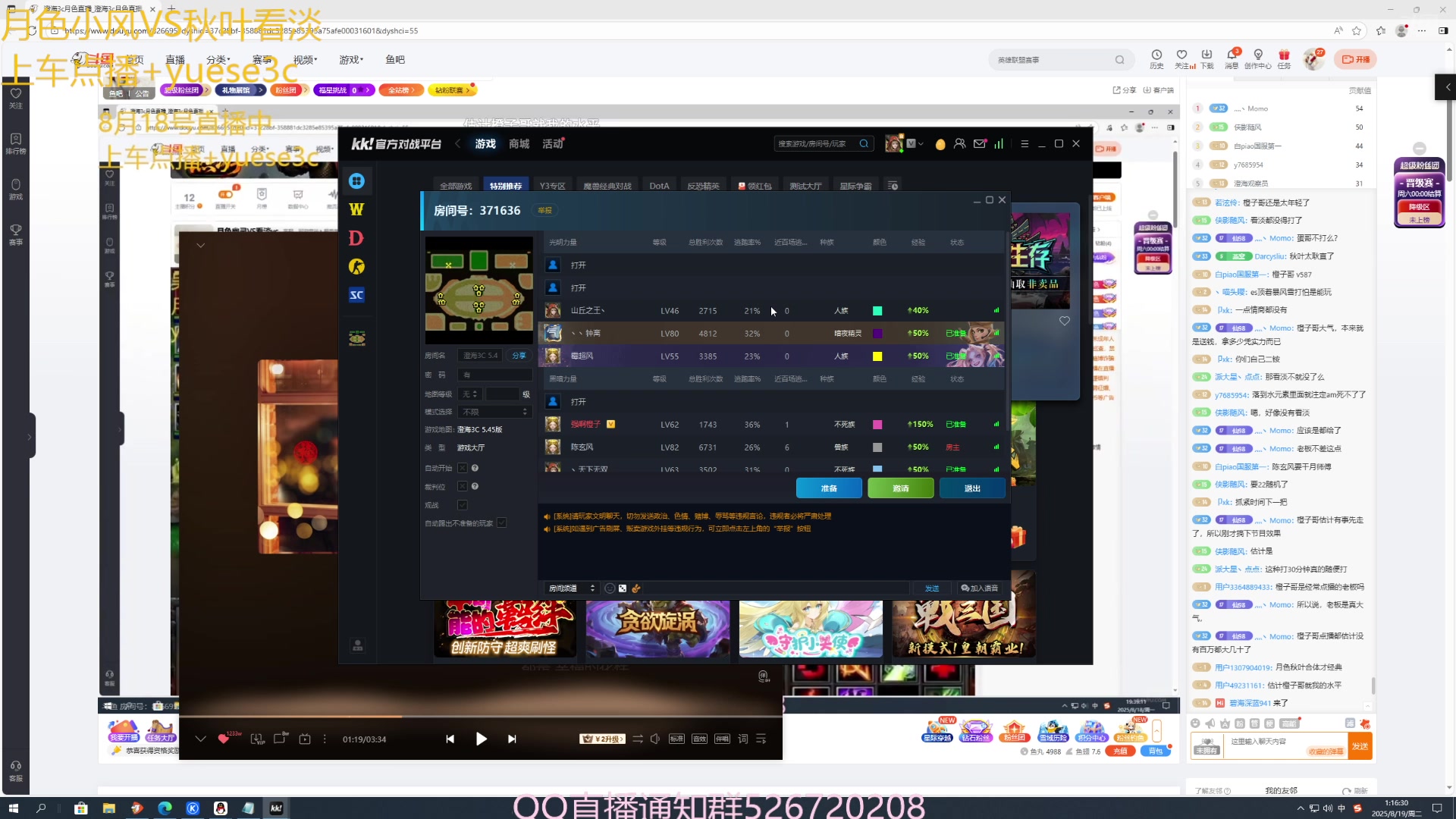Open Douyu tasks gift icon
1456x819 pixels.
[1284, 58]
